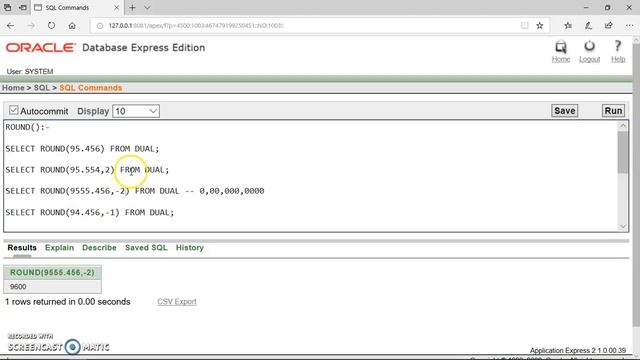Click the SQL editor scrollbar down arrow
Screen dimensions: 640x360
(623, 226)
